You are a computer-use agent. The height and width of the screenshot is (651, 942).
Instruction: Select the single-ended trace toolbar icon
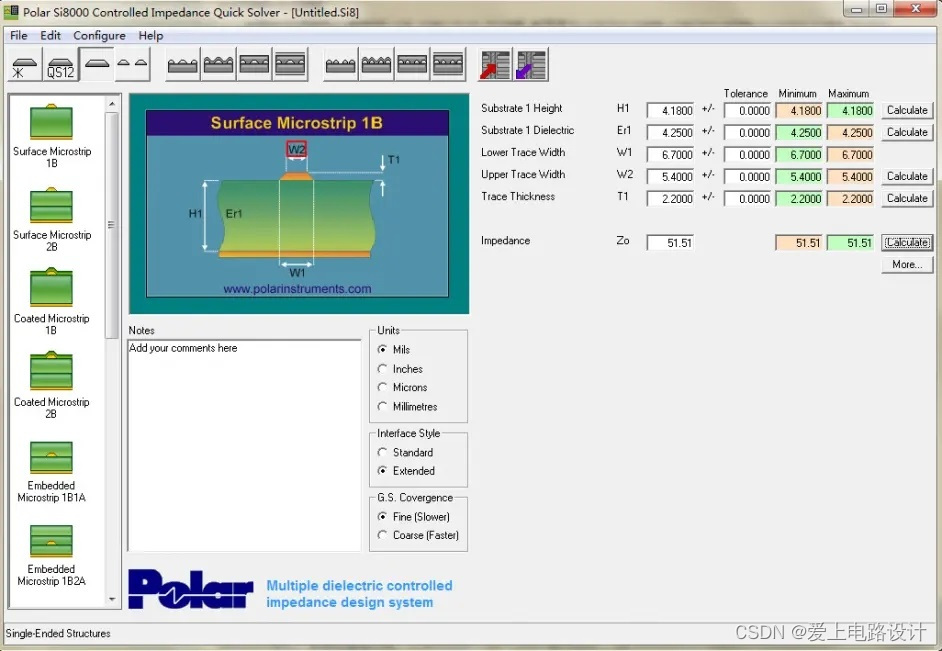tap(97, 65)
